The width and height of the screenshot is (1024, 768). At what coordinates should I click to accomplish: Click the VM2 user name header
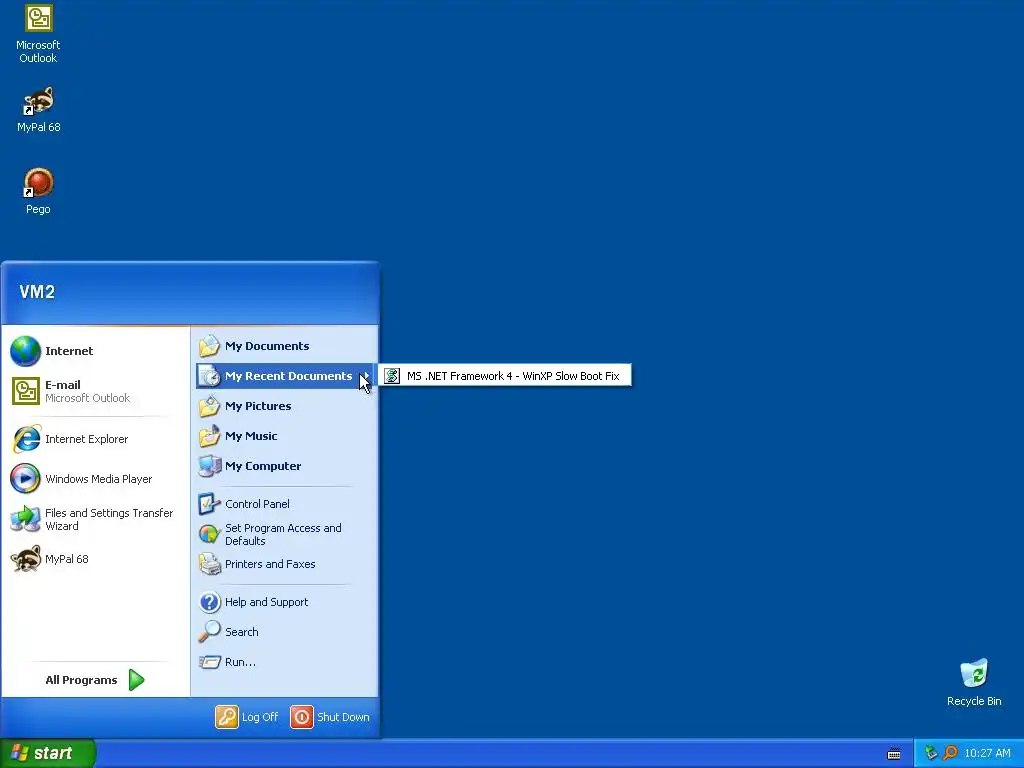tap(37, 291)
